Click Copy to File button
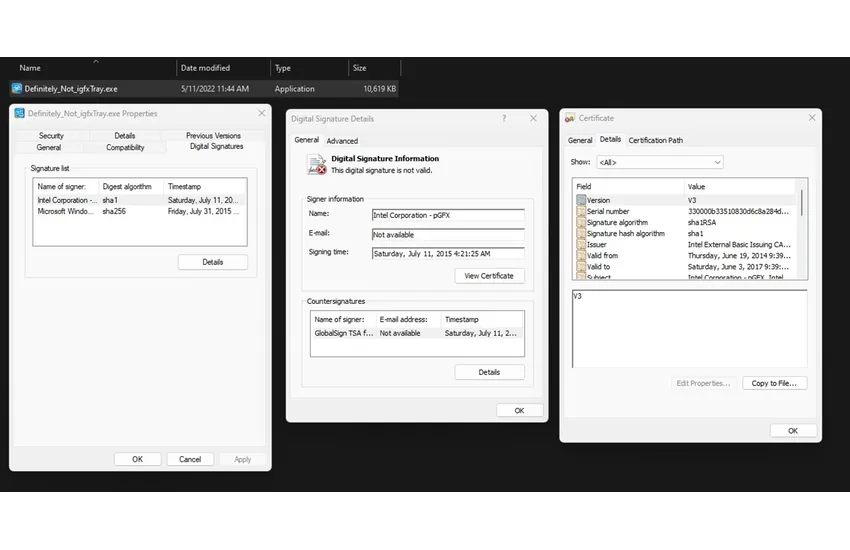 pos(774,383)
